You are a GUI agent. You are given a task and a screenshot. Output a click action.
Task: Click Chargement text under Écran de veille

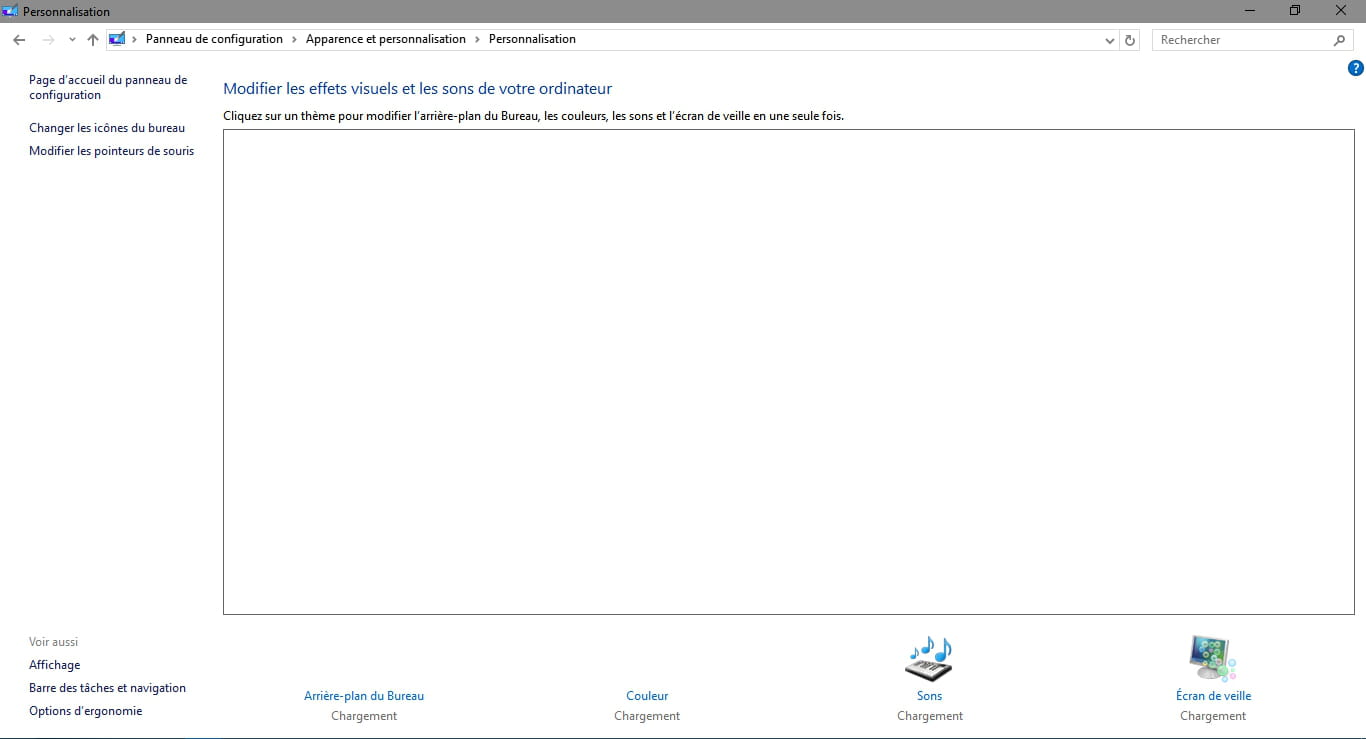pyautogui.click(x=1213, y=716)
